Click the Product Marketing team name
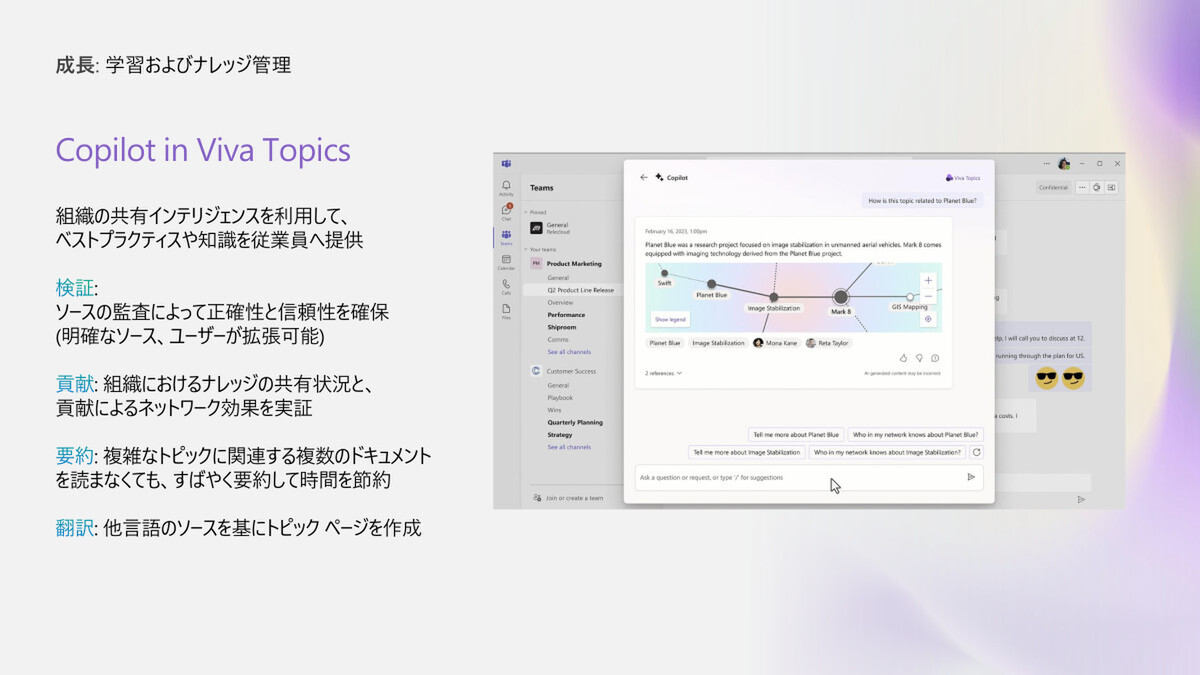This screenshot has height=675, width=1200. pos(574,264)
